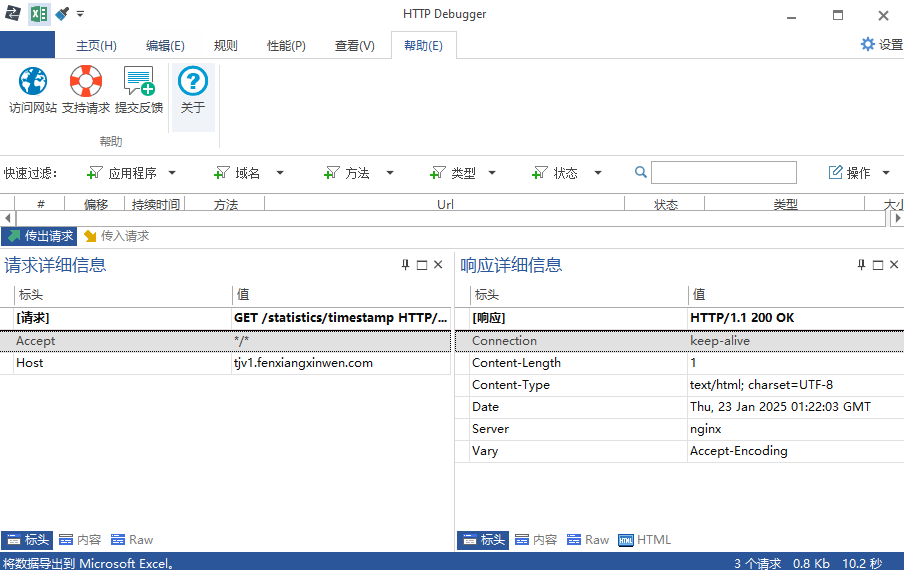Switch to the Performance 性能(P) ribbon tab
Image resolution: width=904 pixels, height=570 pixels.
point(286,46)
